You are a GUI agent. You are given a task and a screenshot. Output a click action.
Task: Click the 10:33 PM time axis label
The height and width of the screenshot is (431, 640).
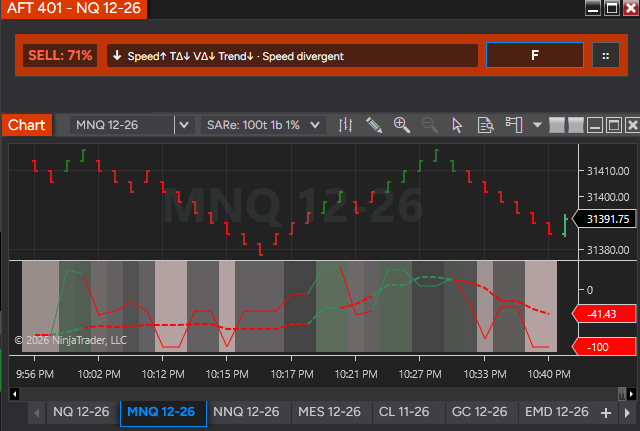485,374
